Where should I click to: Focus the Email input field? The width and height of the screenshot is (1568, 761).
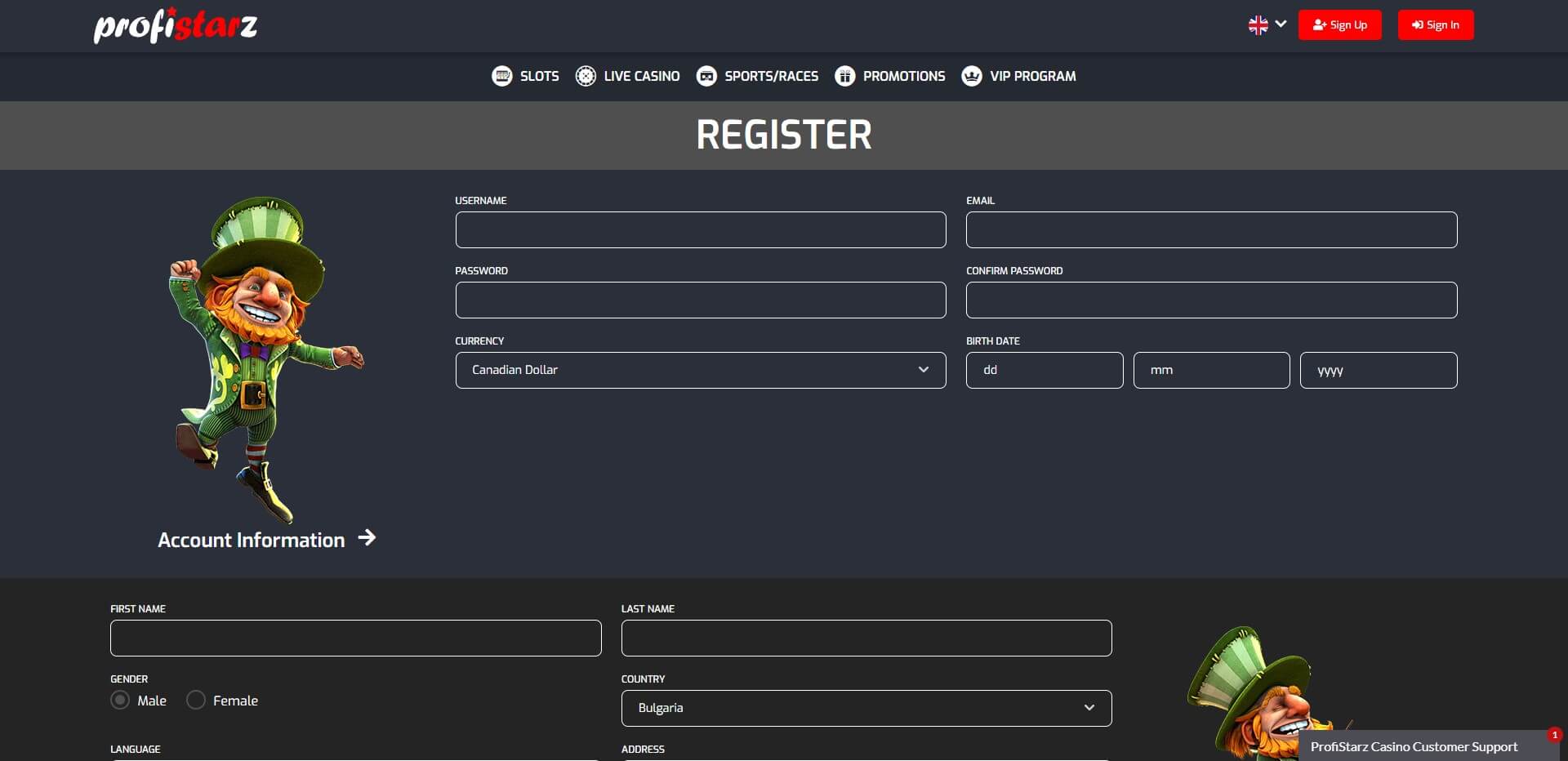pyautogui.click(x=1211, y=230)
